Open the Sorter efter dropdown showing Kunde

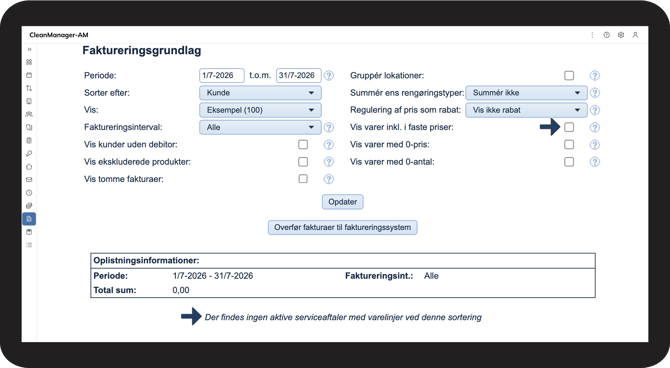(x=260, y=93)
